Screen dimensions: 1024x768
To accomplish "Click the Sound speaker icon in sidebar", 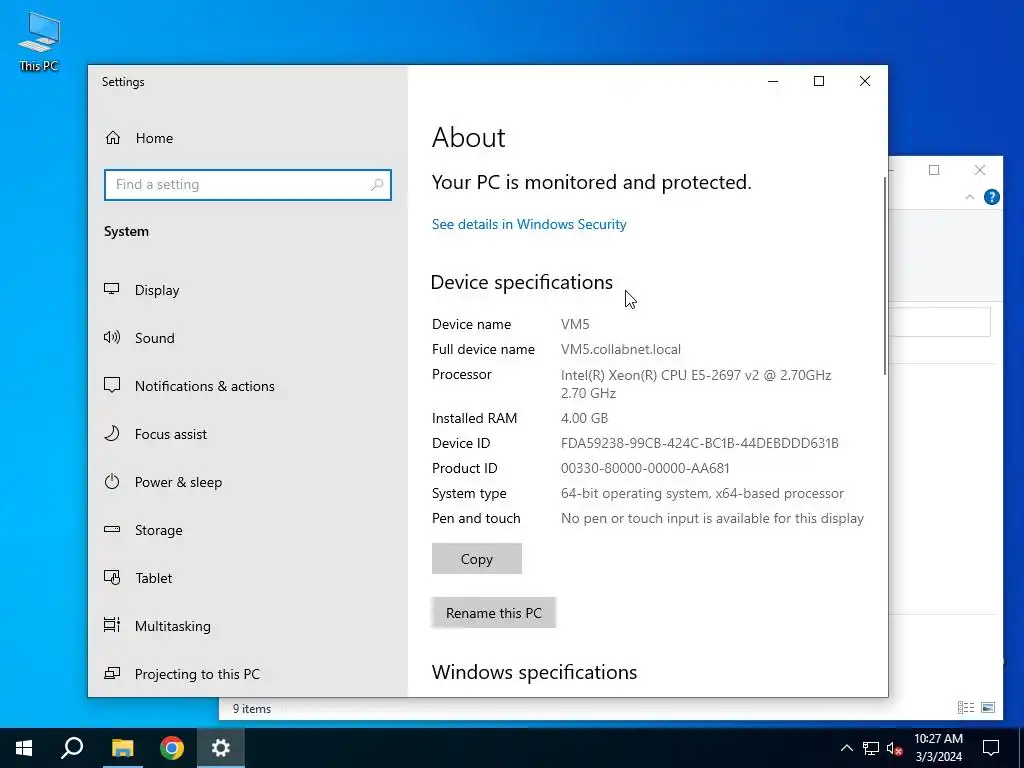I will click(112, 338).
